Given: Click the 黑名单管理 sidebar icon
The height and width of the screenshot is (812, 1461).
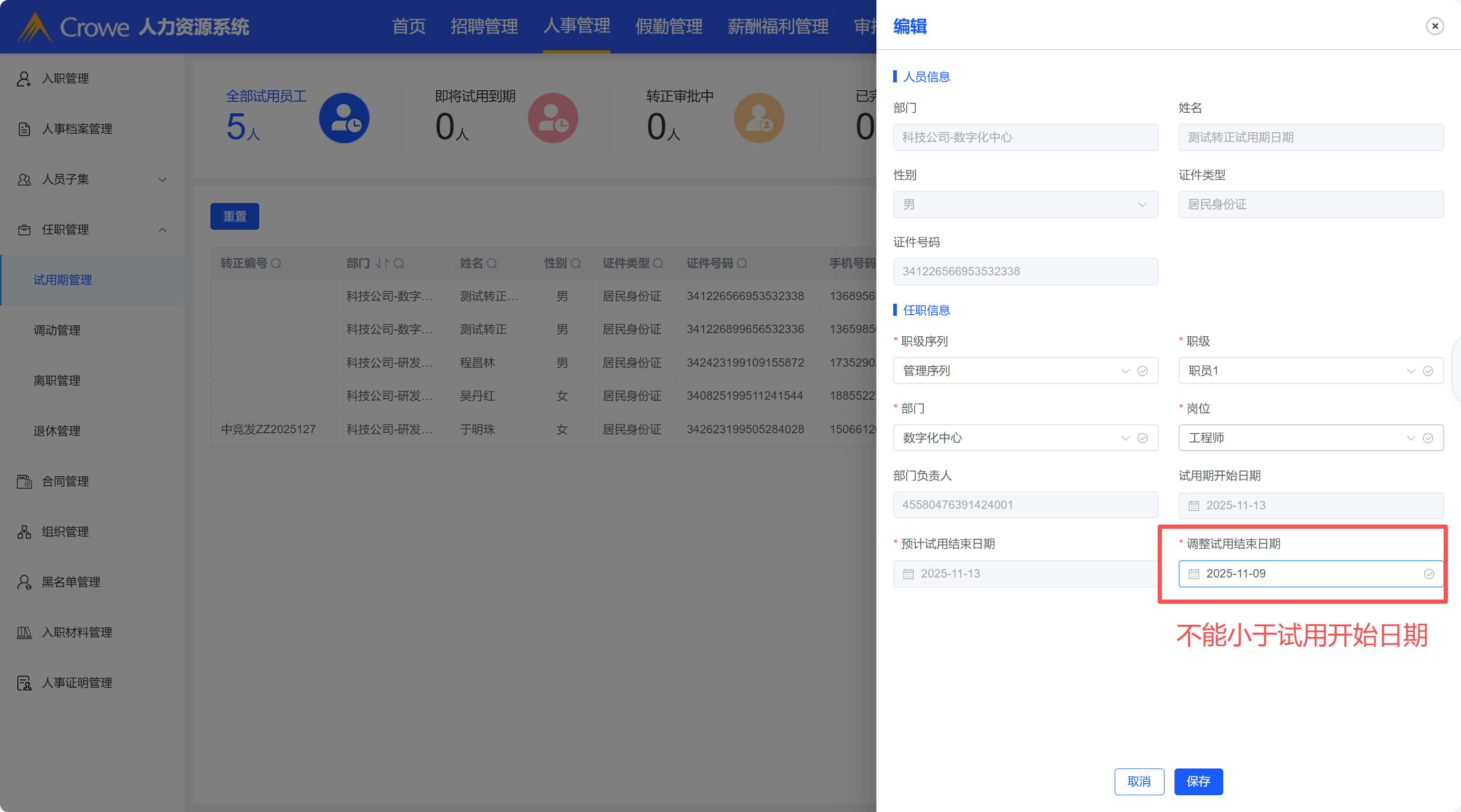Looking at the screenshot, I should point(24,582).
